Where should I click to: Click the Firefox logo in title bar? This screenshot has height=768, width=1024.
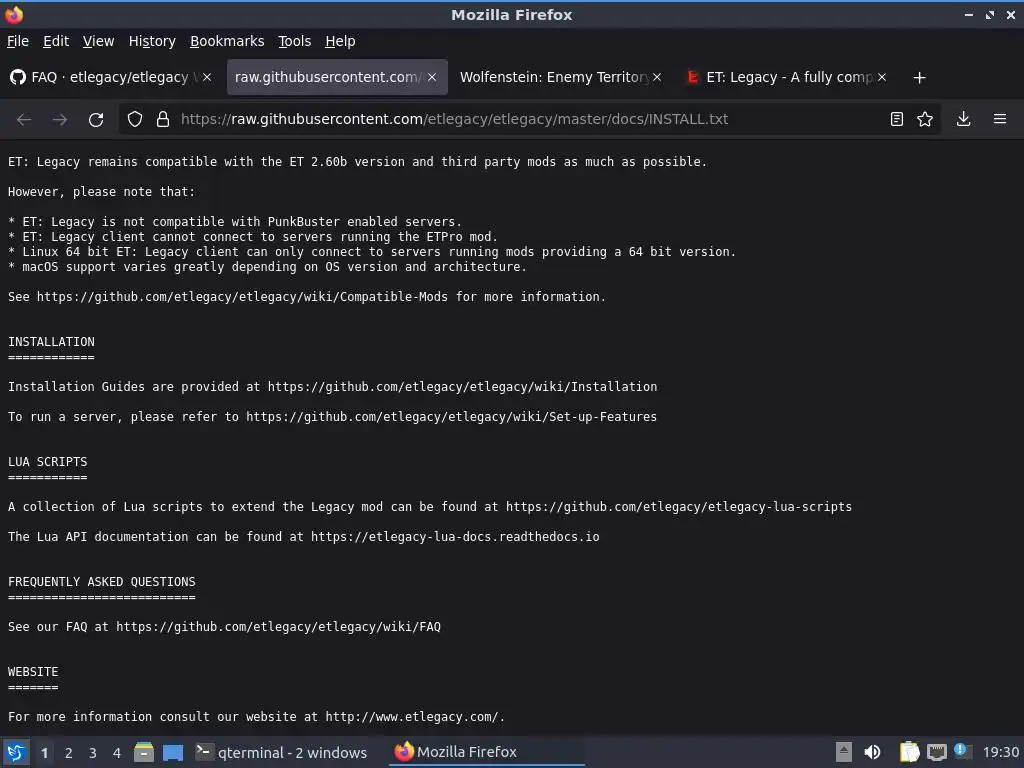tap(14, 14)
